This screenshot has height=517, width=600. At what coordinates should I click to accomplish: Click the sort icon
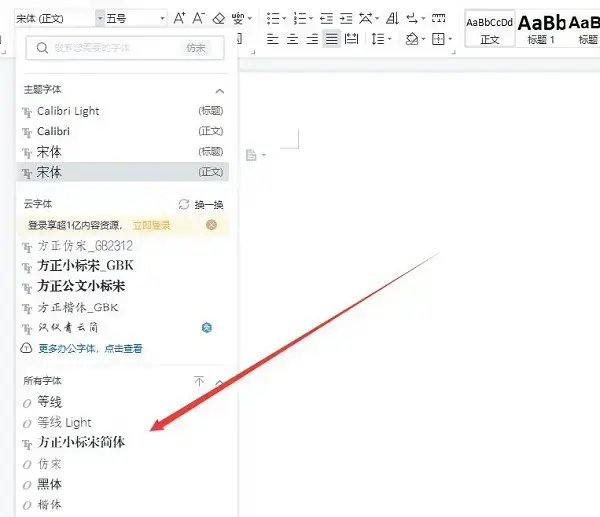click(393, 18)
